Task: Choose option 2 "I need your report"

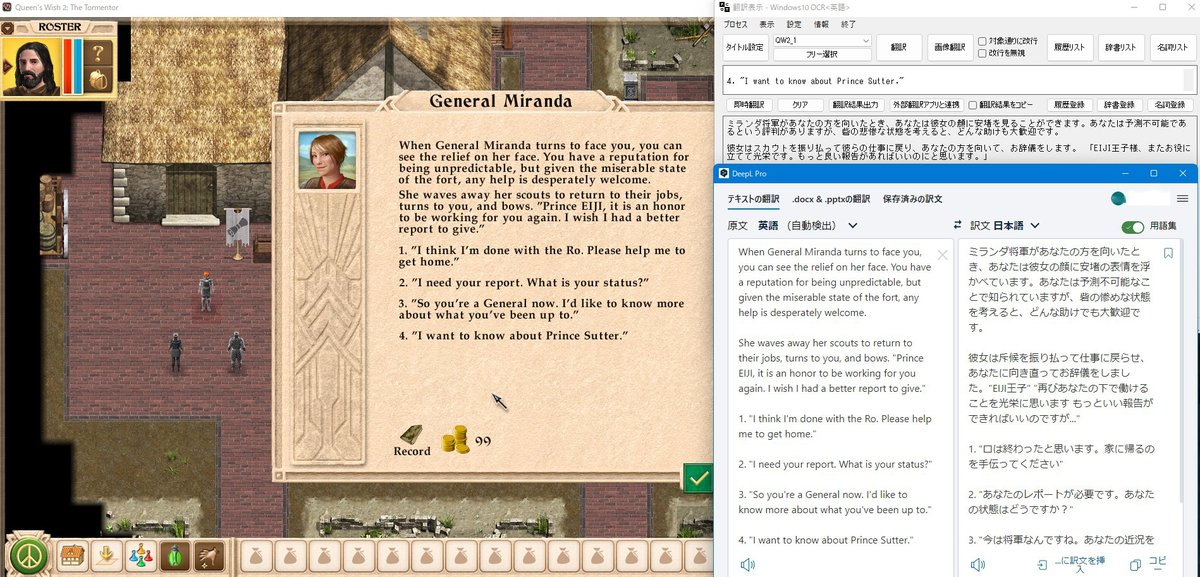Action: coord(524,282)
